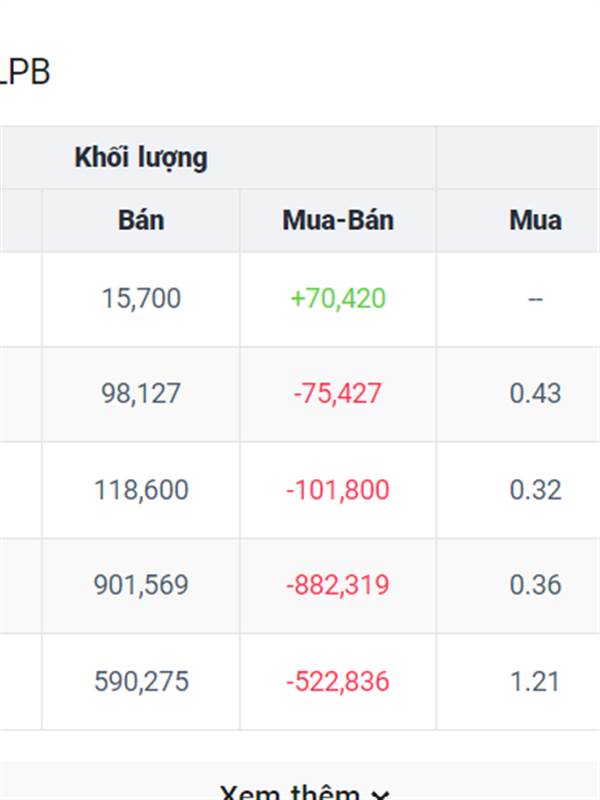
Task: Click the -75,427 net value
Action: click(338, 393)
